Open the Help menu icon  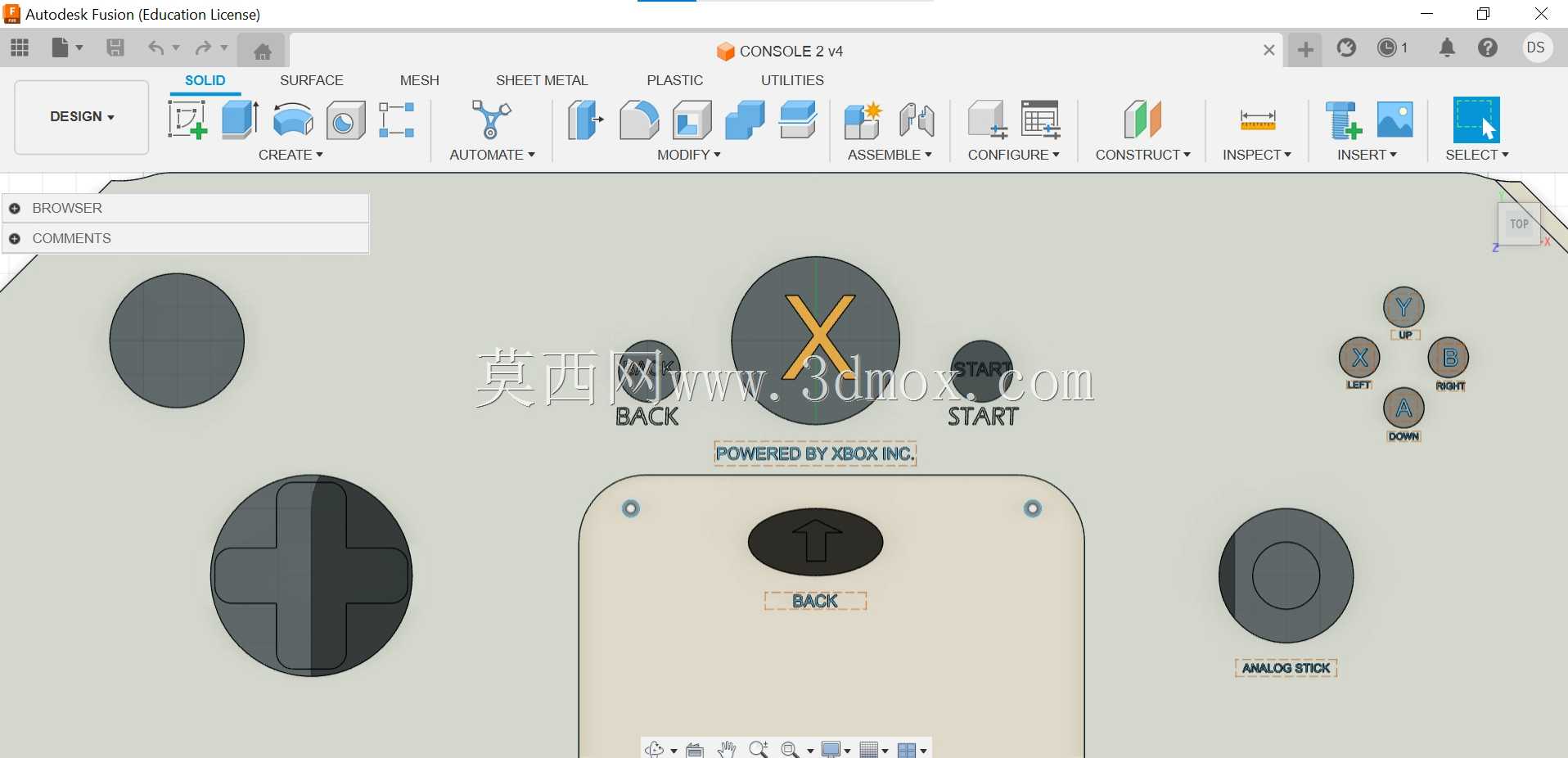click(1488, 47)
